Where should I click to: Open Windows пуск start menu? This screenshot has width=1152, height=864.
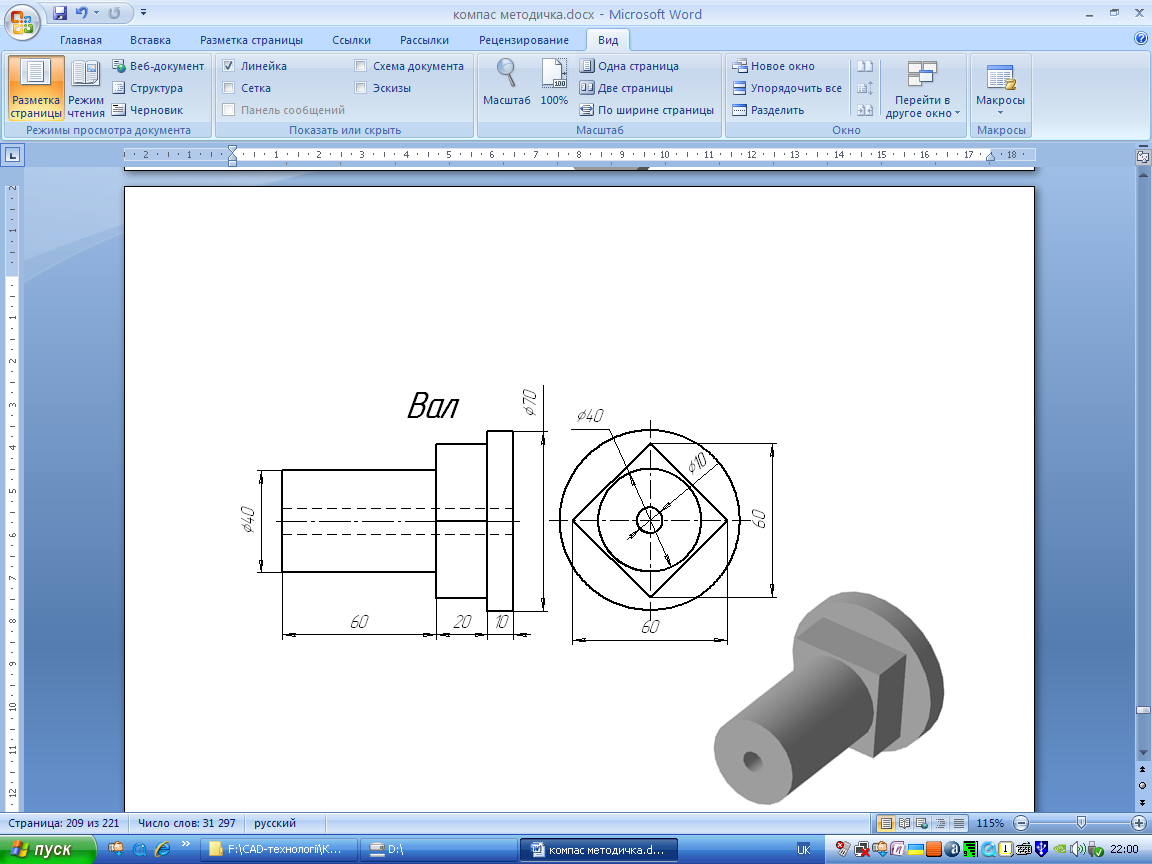tap(48, 850)
